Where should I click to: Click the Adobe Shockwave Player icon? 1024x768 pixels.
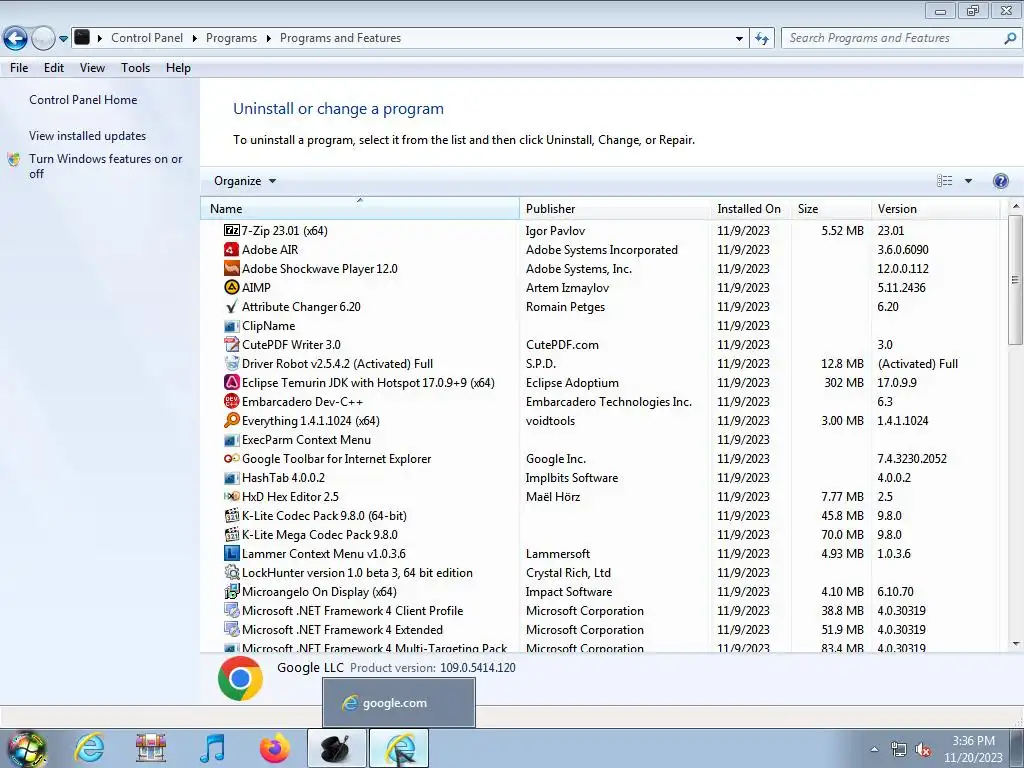231,268
